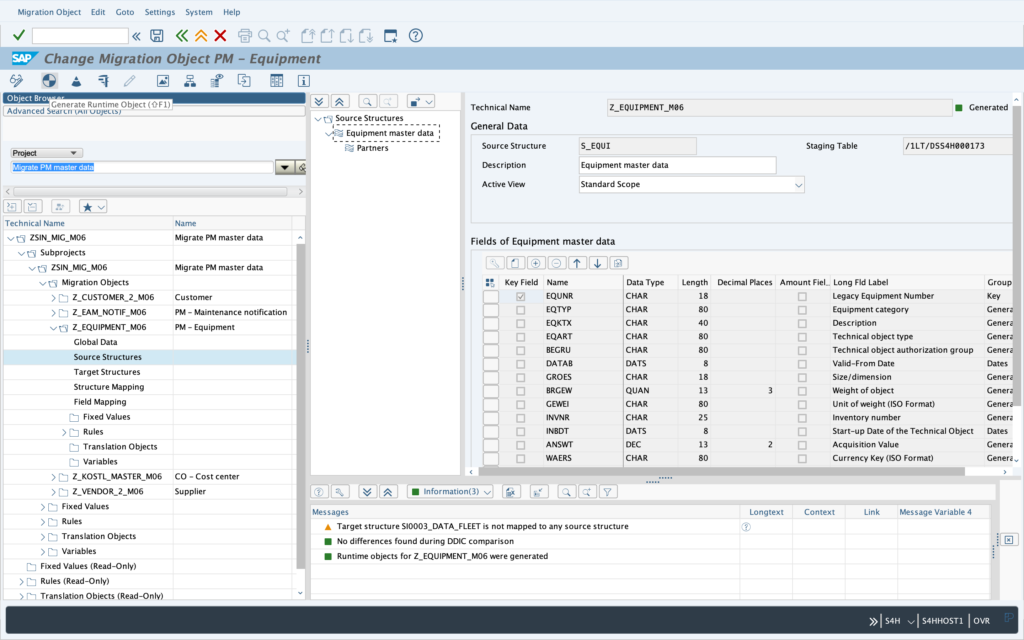This screenshot has height=640, width=1024.
Task: Click the table grid icon in application toolbar
Action: [x=276, y=81]
